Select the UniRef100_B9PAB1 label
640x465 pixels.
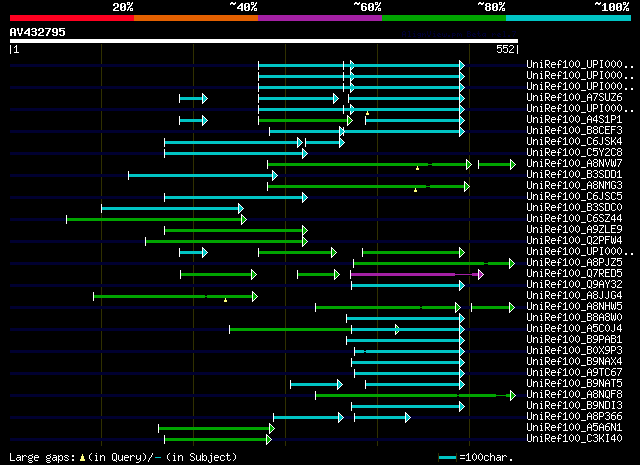click(x=574, y=340)
